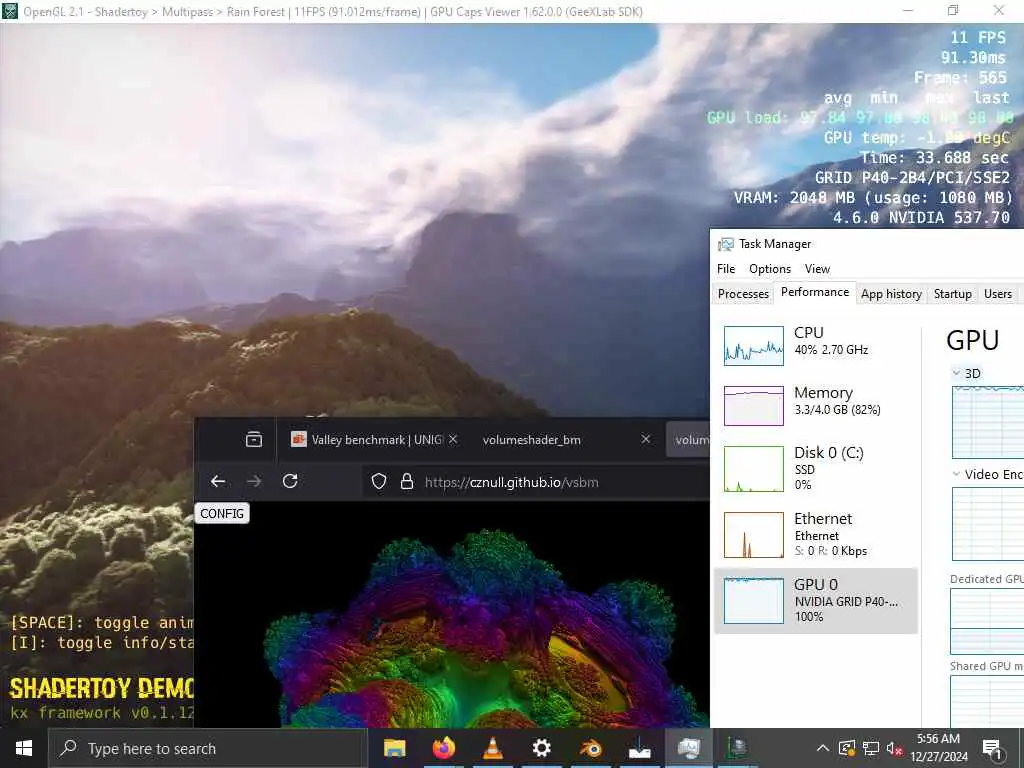Image resolution: width=1024 pixels, height=768 pixels.
Task: Open Task Manager Options menu
Action: point(770,268)
